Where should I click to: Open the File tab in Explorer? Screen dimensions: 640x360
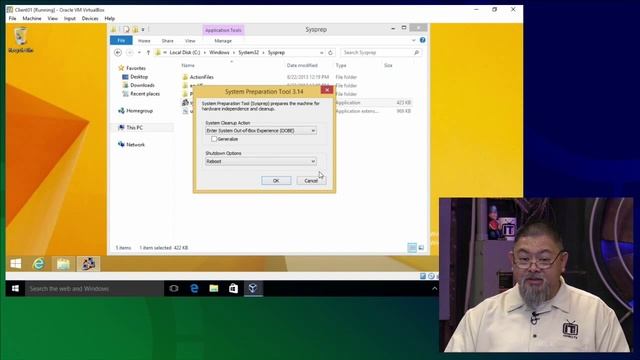point(121,40)
